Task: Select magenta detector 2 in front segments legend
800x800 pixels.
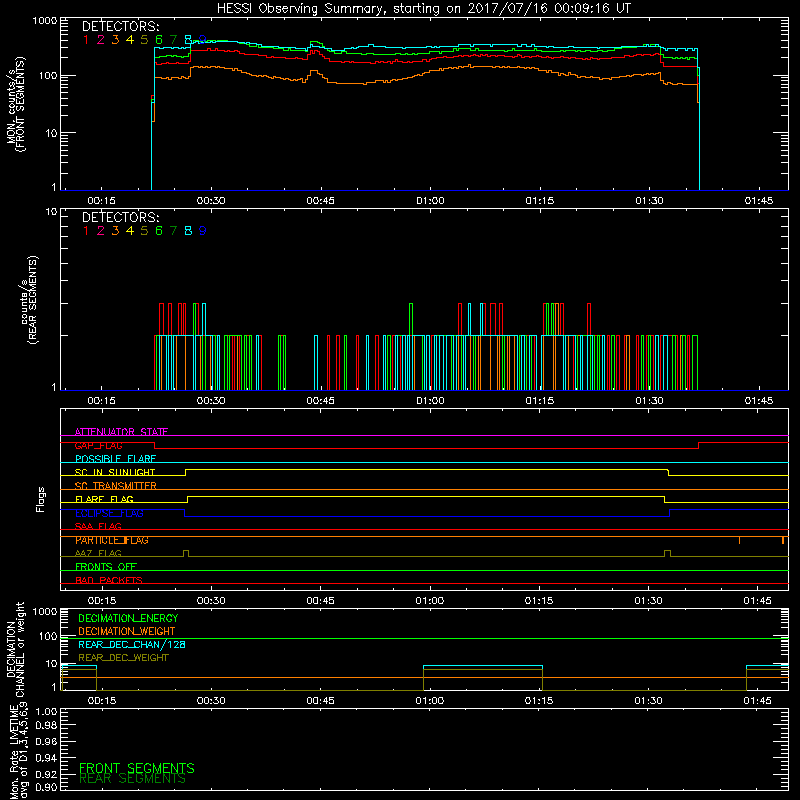Action: click(101, 40)
